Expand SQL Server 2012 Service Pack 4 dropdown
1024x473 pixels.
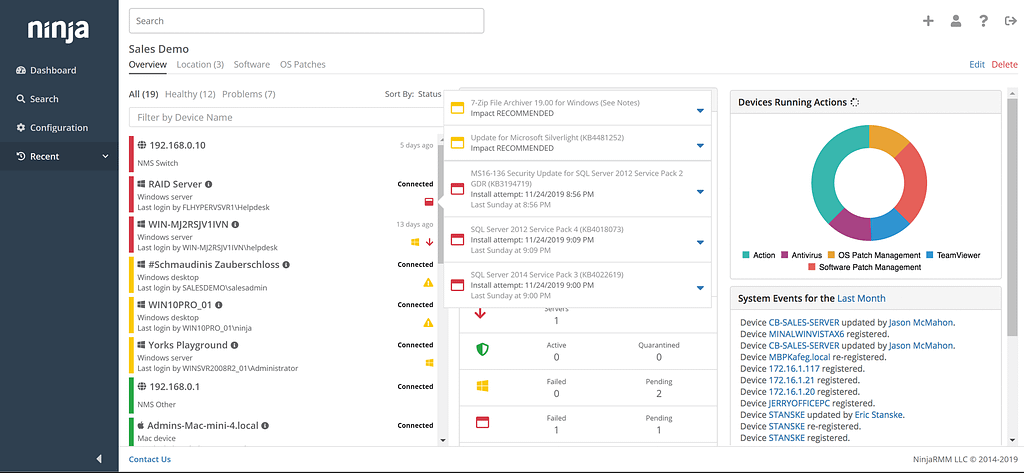pyautogui.click(x=700, y=243)
